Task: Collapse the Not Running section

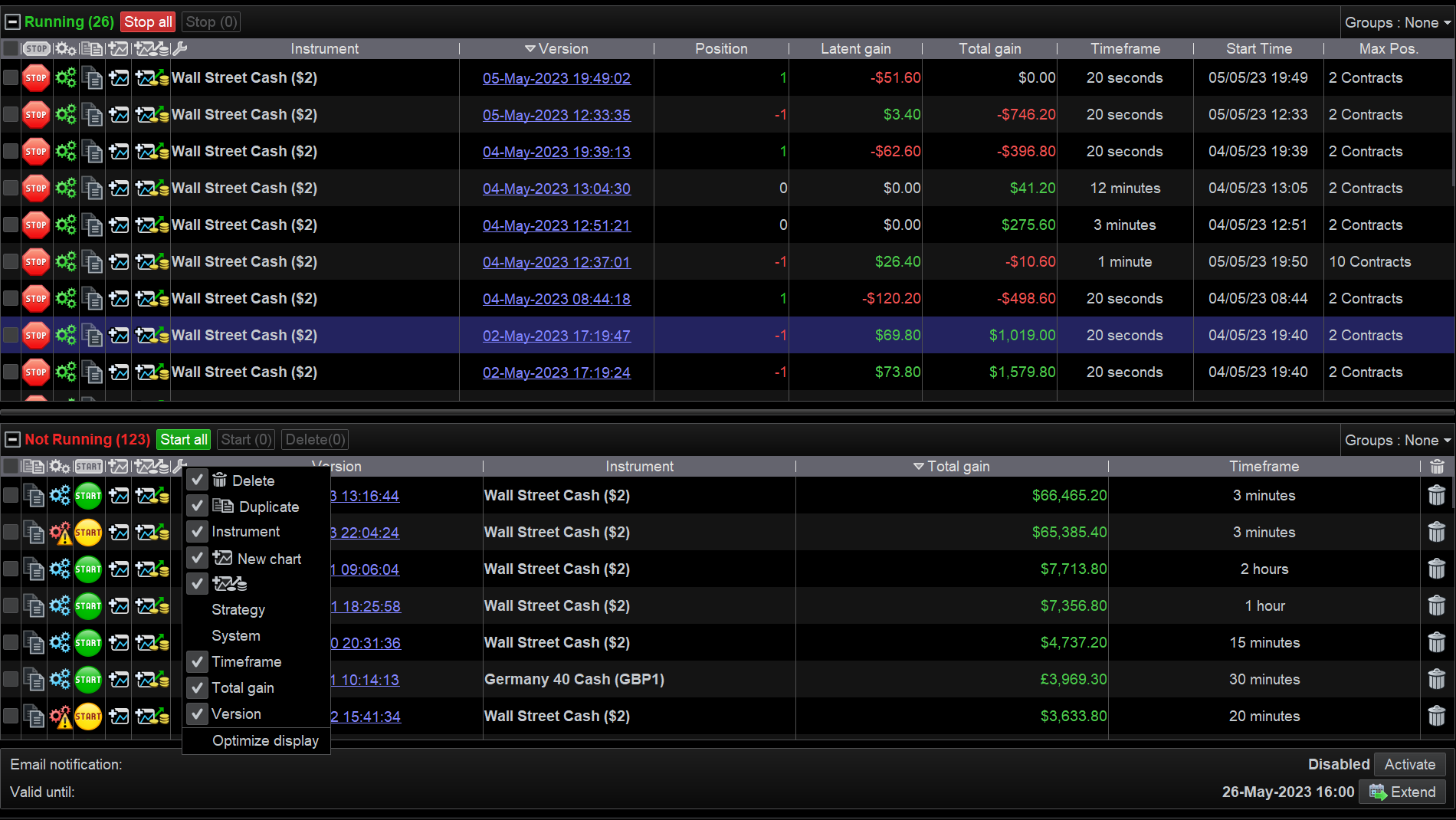Action: [12, 440]
